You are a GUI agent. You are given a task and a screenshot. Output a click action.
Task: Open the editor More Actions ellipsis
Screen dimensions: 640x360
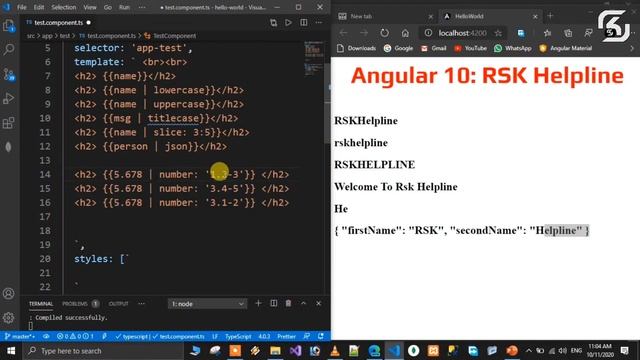pyautogui.click(x=319, y=23)
